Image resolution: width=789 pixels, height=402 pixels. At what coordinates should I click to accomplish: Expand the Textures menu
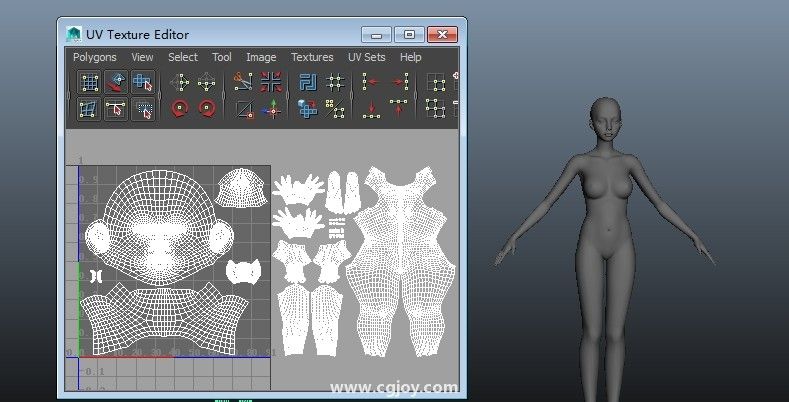pos(312,57)
